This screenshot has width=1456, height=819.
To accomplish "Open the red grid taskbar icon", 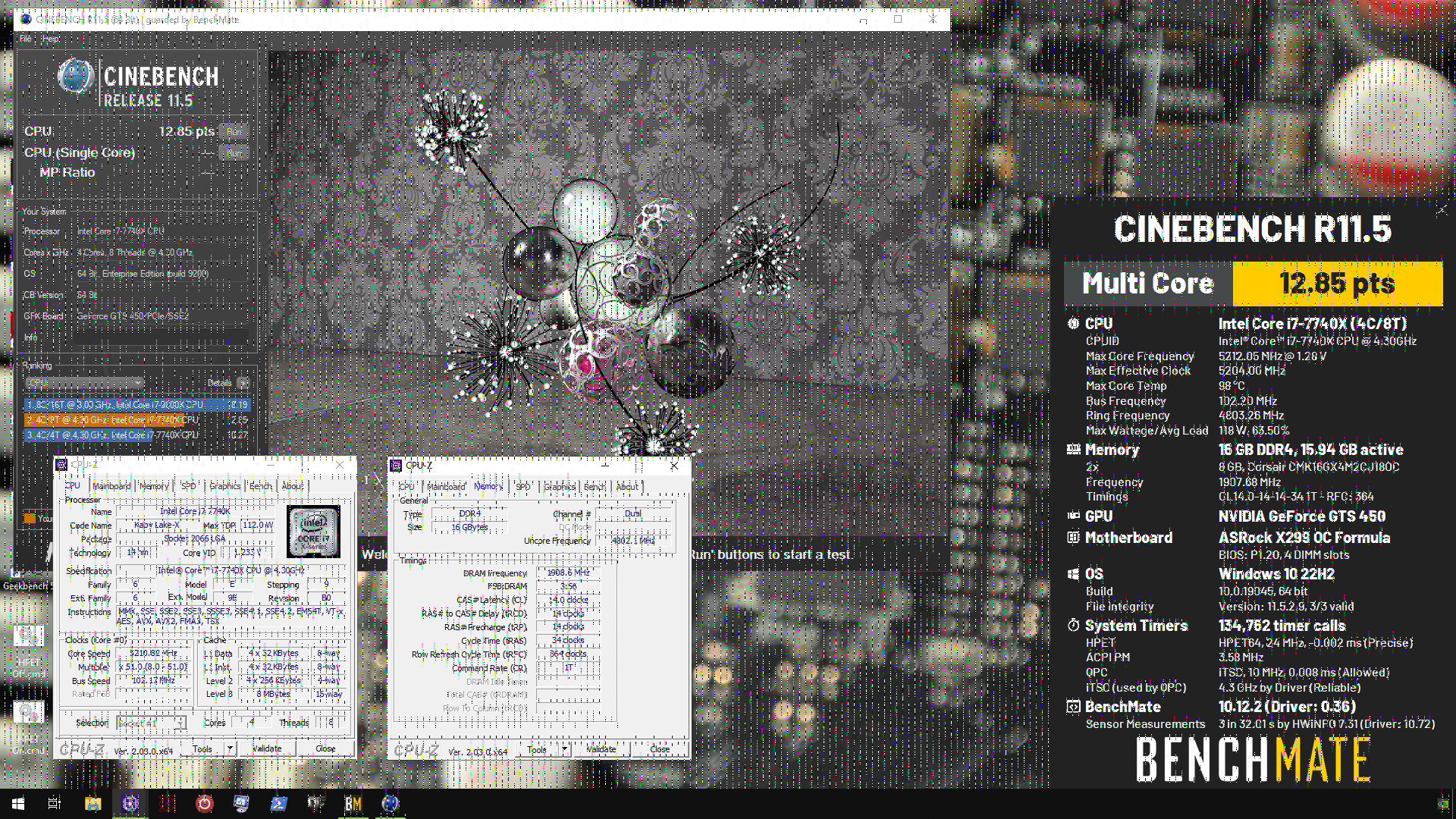I will [x=167, y=804].
